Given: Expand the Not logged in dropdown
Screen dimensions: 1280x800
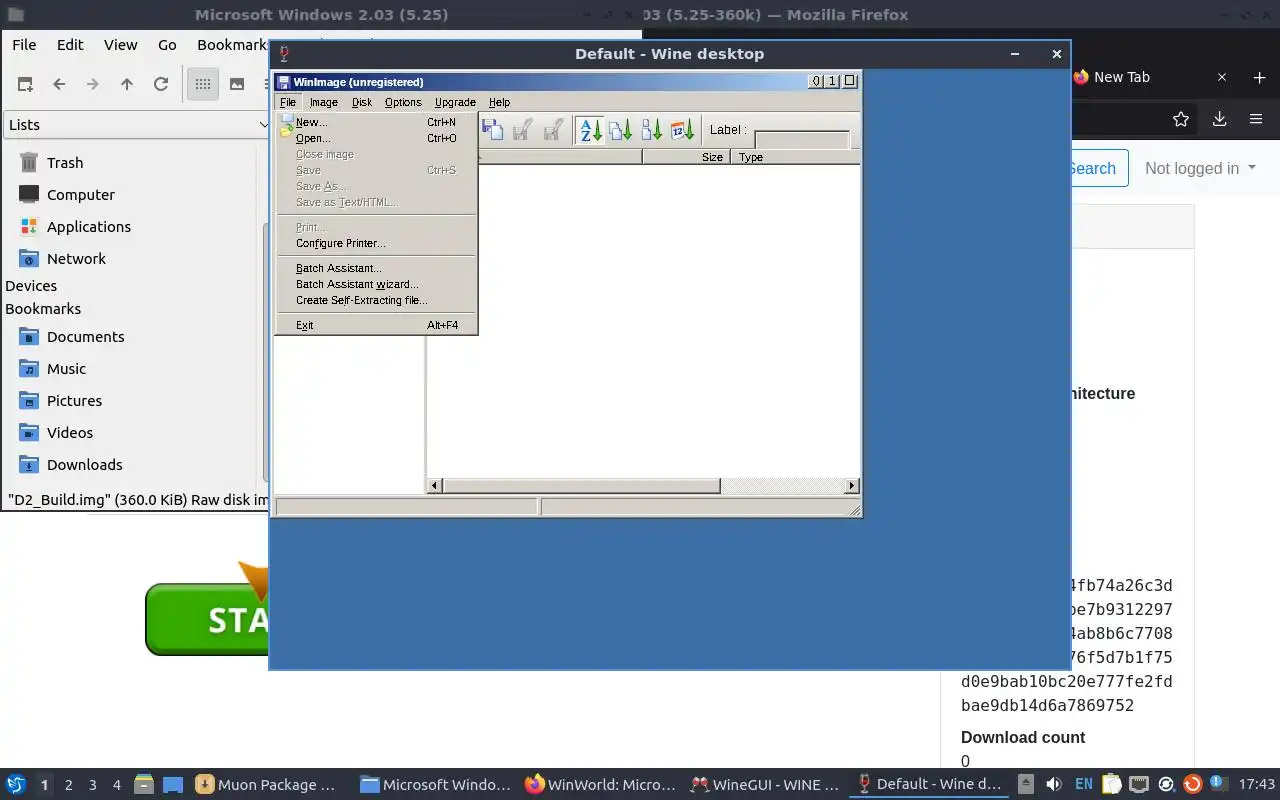Looking at the screenshot, I should pos(1200,168).
